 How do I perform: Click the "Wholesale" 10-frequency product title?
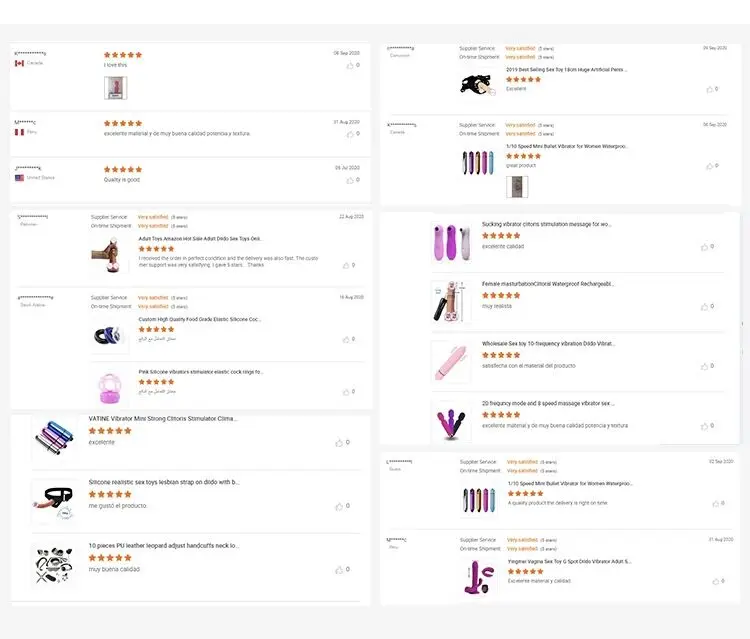546,343
